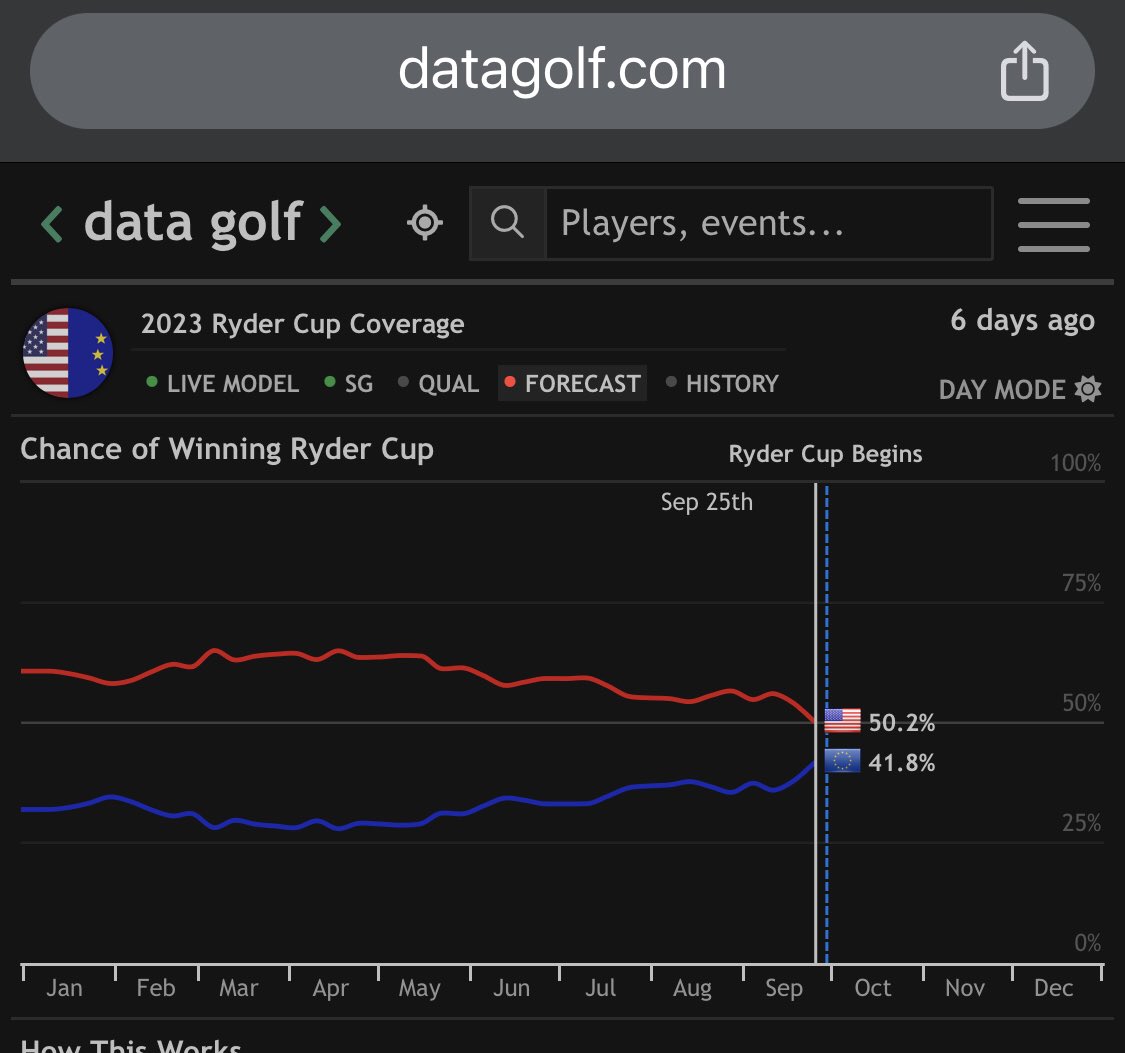The width and height of the screenshot is (1125, 1053).
Task: Click the red USA probability line
Action: click(x=416, y=658)
